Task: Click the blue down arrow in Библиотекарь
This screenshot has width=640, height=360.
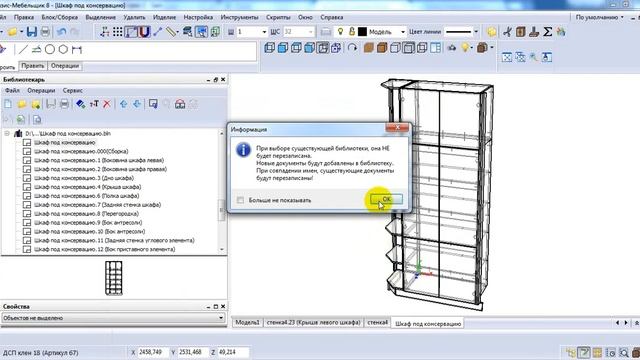Action: point(137,104)
